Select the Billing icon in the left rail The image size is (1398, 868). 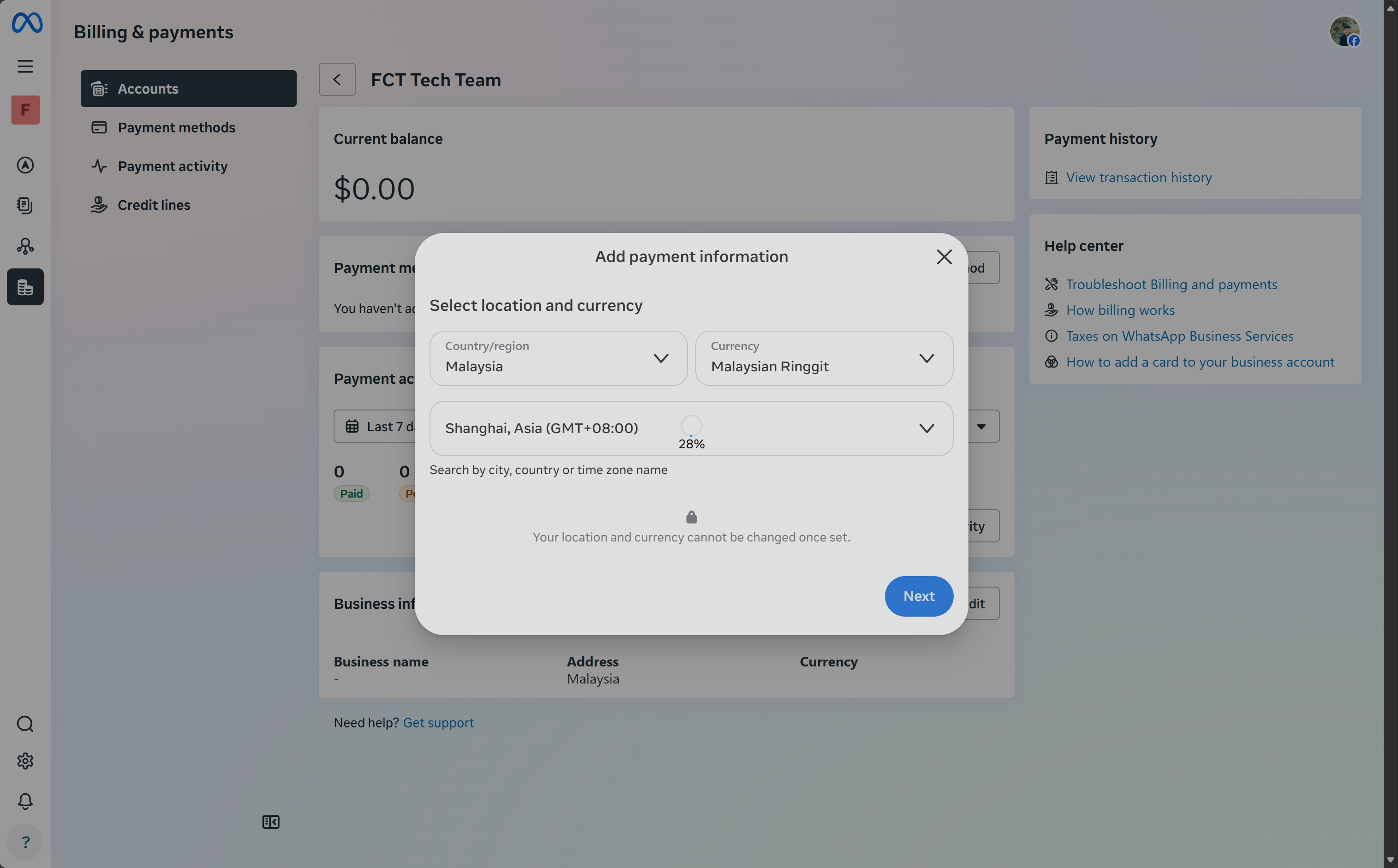tap(25, 287)
